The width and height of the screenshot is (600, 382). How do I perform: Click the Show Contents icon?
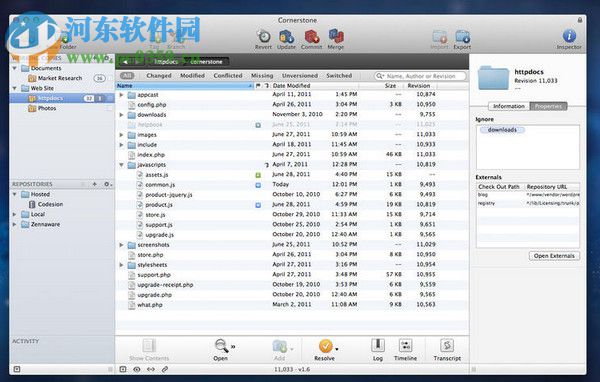(149, 345)
